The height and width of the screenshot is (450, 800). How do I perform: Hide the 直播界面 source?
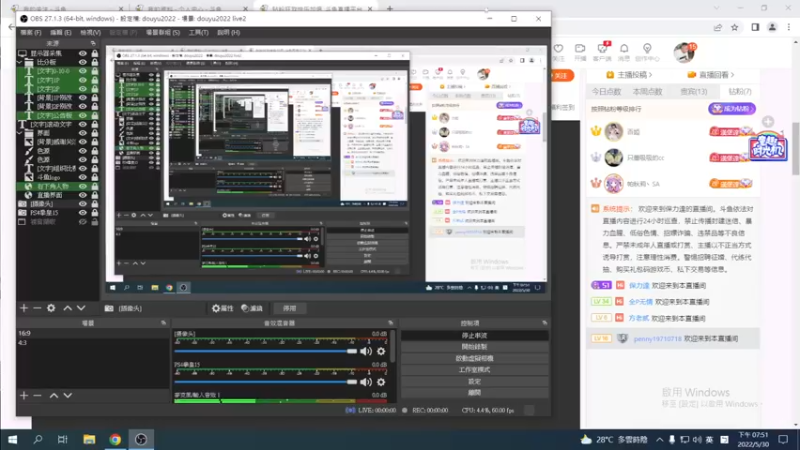(82, 195)
